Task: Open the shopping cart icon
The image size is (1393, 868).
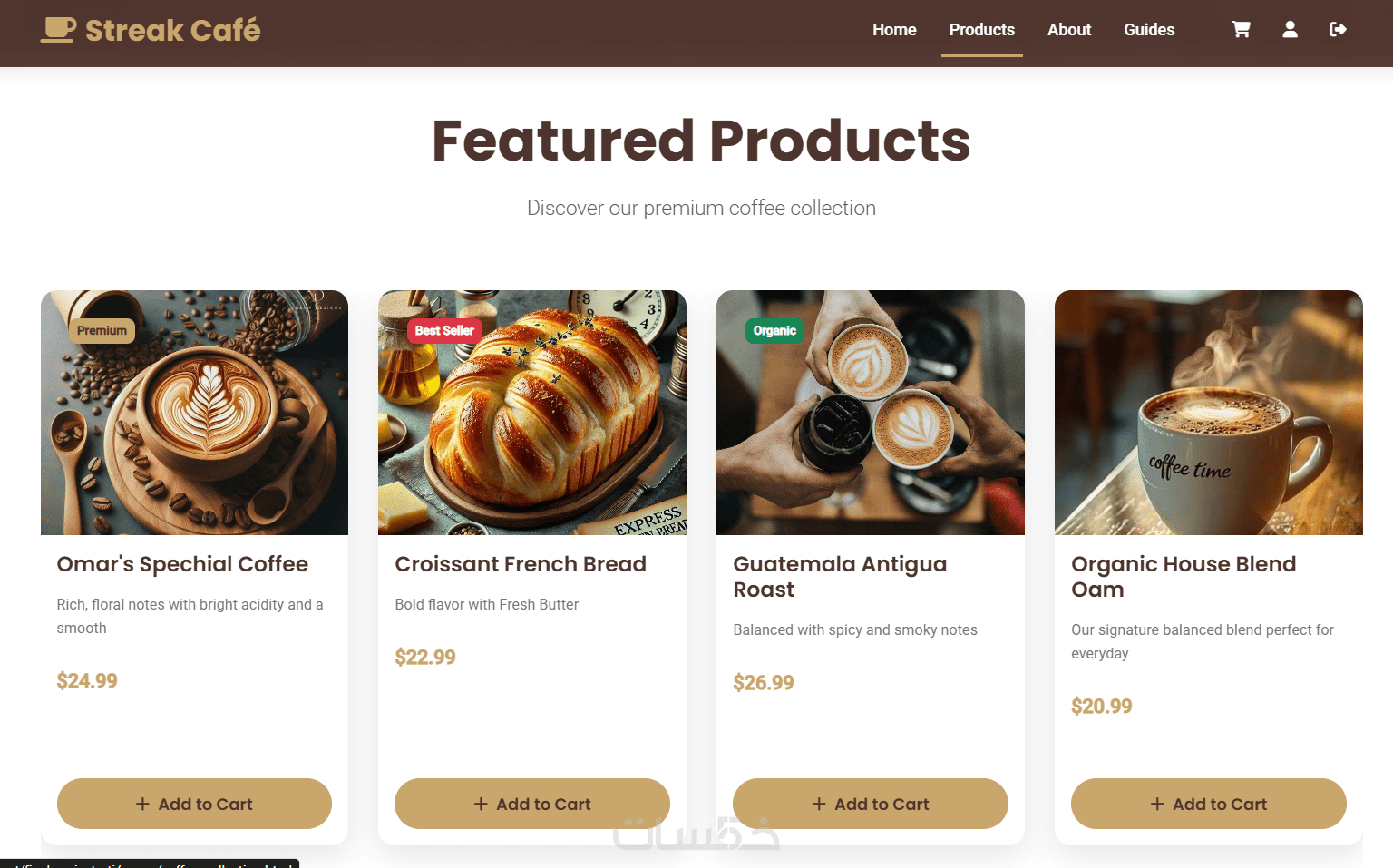Action: pos(1241,30)
